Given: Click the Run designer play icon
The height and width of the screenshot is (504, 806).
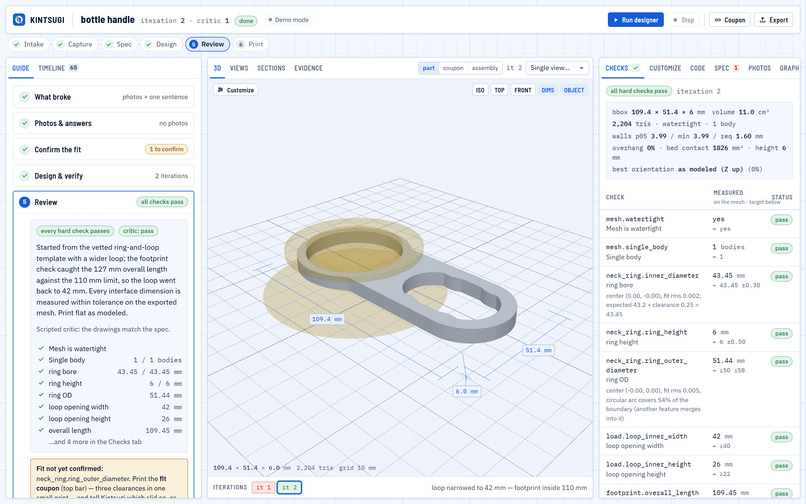Looking at the screenshot, I should point(616,20).
